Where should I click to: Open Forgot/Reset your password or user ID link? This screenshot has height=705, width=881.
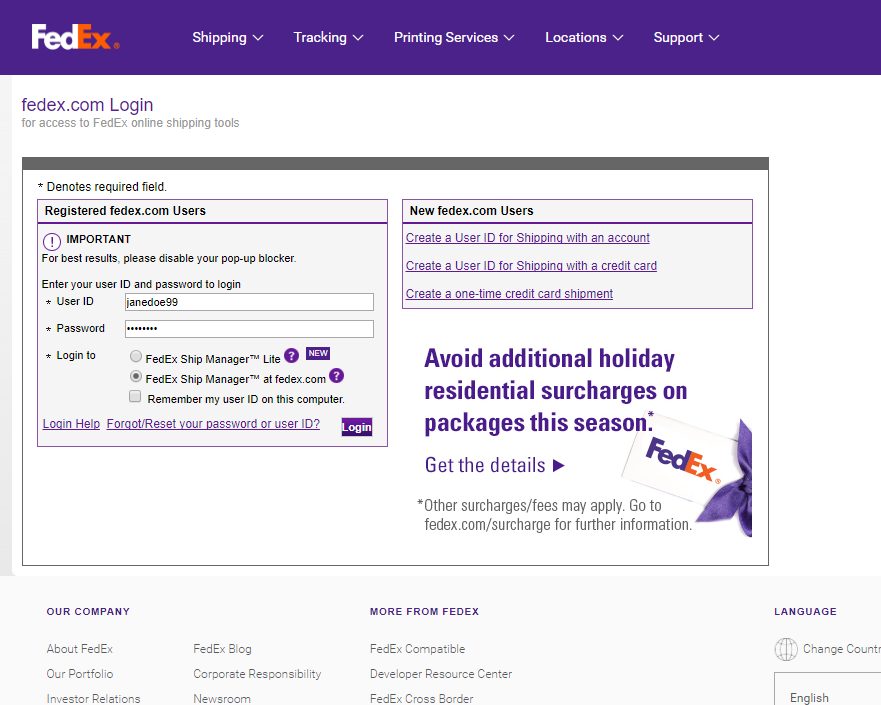coord(213,424)
